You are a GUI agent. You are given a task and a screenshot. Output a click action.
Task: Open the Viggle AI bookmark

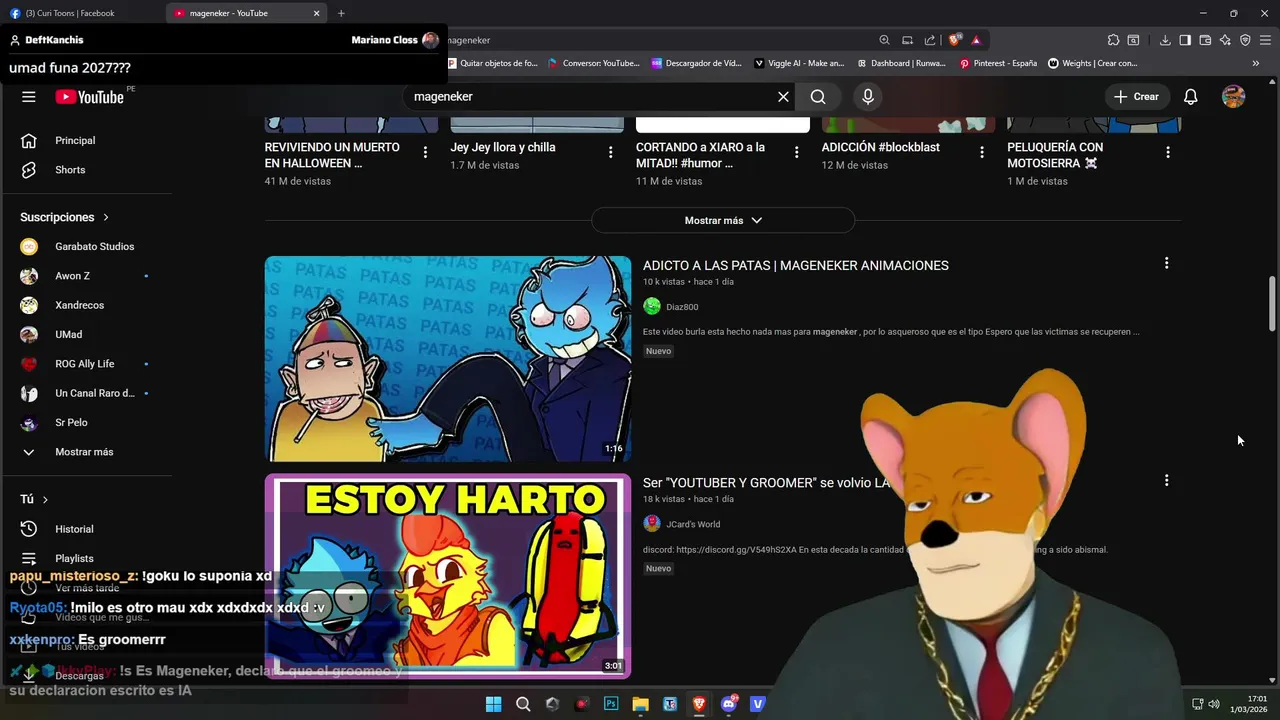799,63
